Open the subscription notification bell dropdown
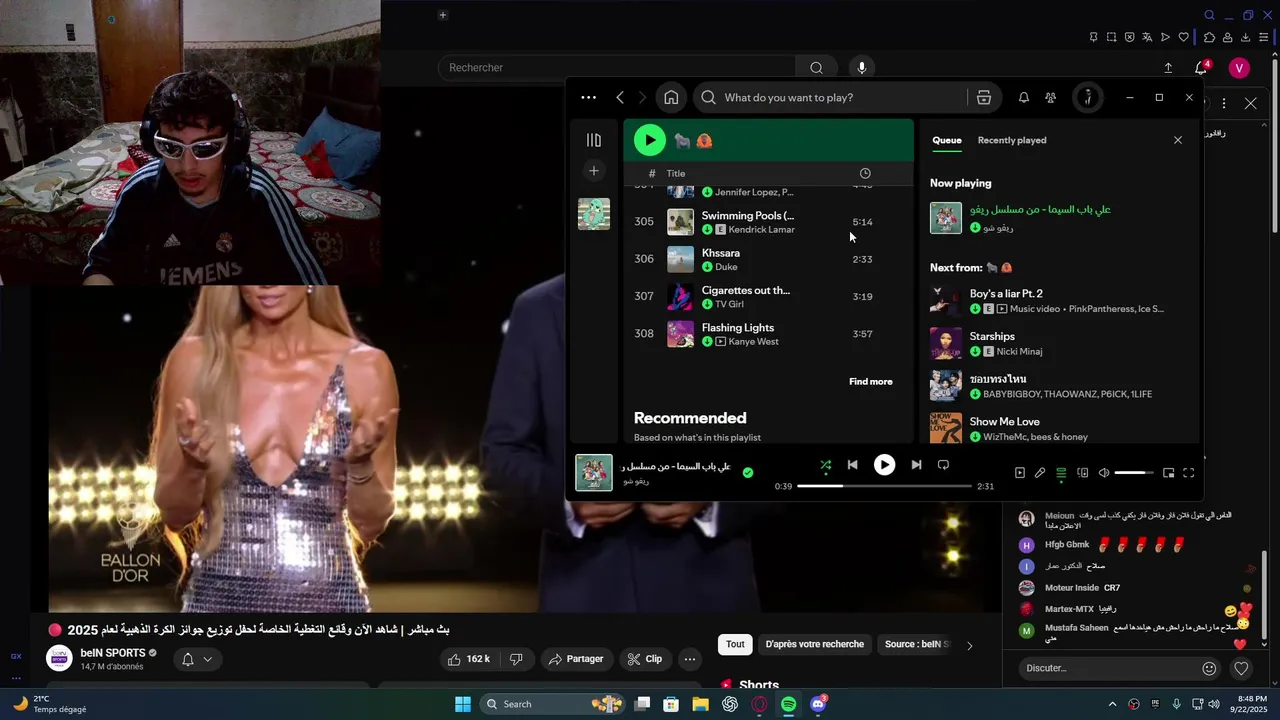 point(197,659)
